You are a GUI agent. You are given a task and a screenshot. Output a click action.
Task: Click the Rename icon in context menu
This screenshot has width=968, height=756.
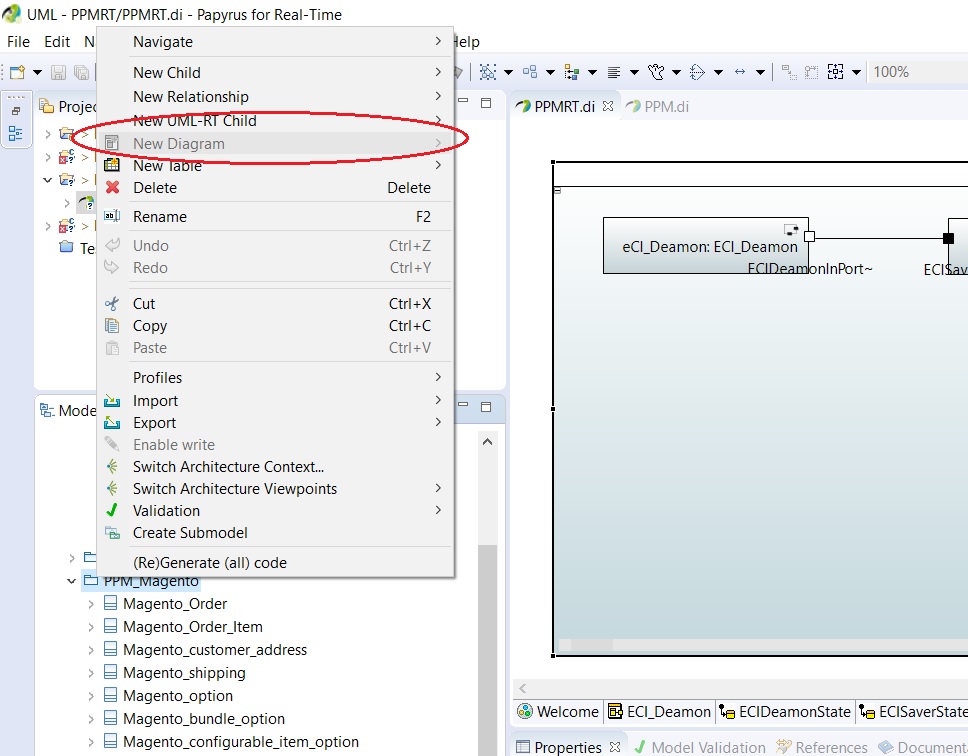(112, 215)
